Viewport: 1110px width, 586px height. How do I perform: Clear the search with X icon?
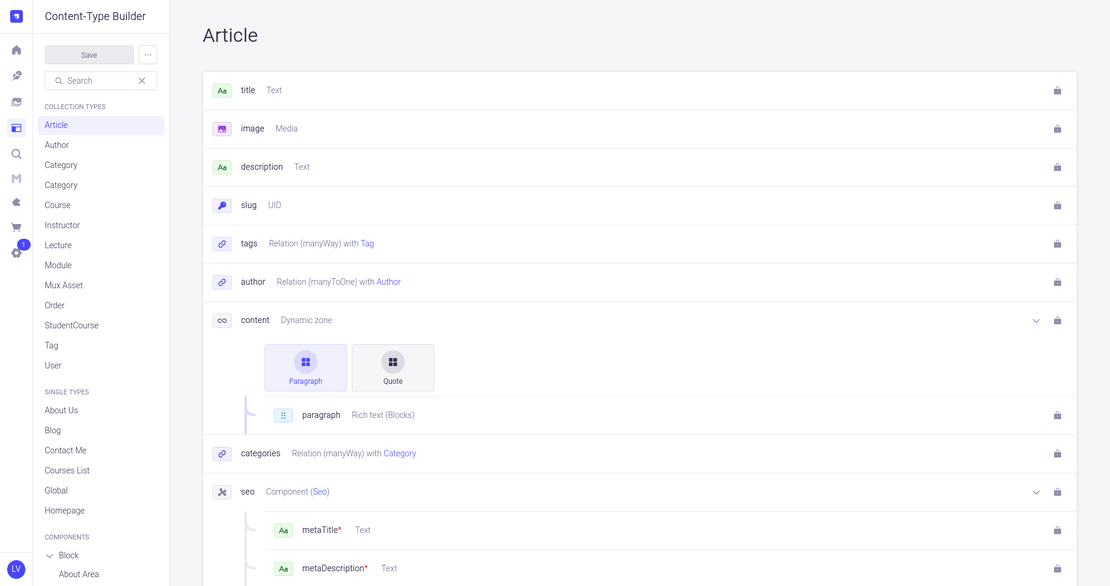142,81
